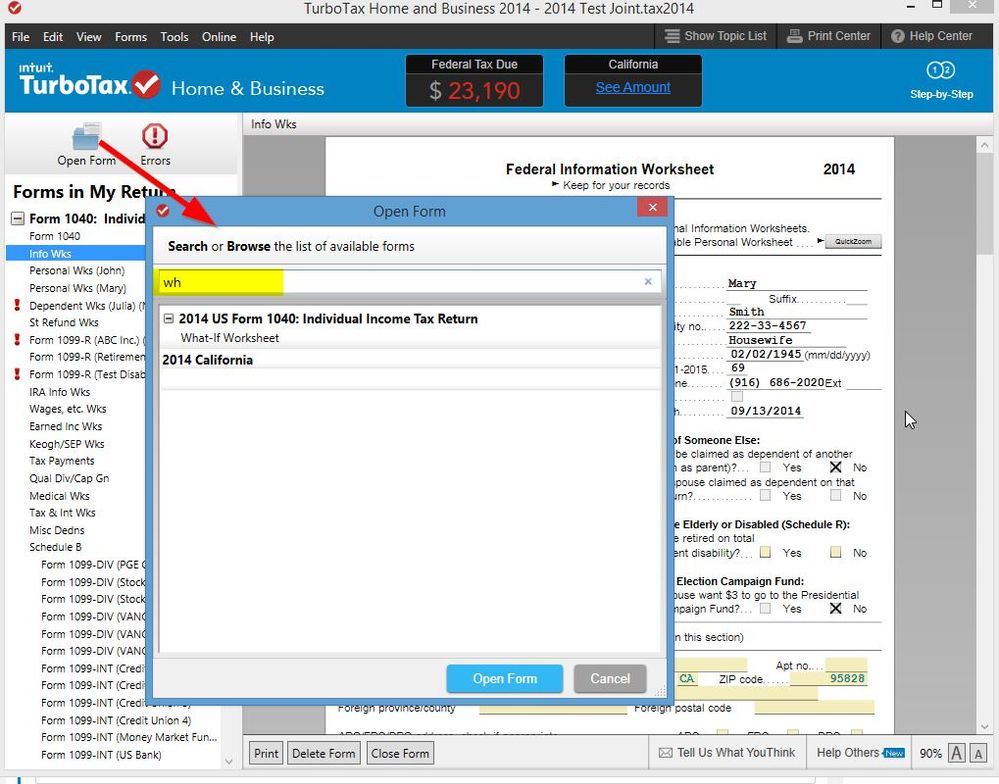Click the Open Form button in dialog
Screen dimensions: 999x784
[505, 679]
